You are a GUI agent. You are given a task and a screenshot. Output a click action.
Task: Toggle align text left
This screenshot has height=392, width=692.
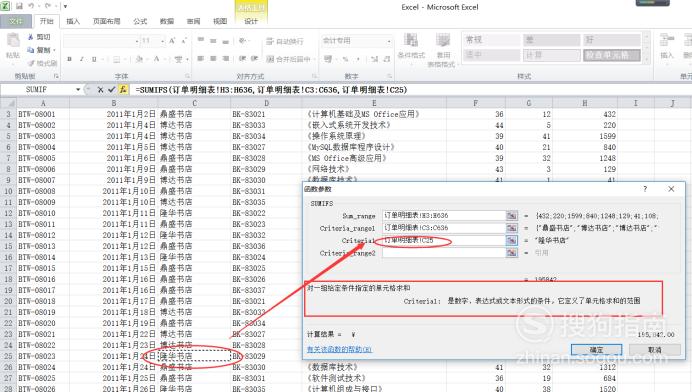coord(201,58)
